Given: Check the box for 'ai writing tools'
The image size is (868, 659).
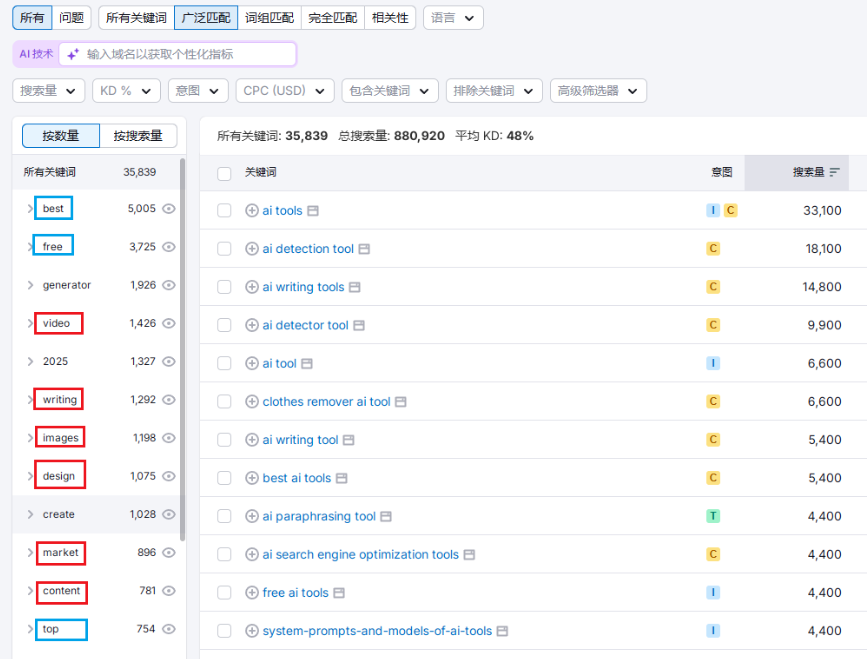Looking at the screenshot, I should 224,287.
